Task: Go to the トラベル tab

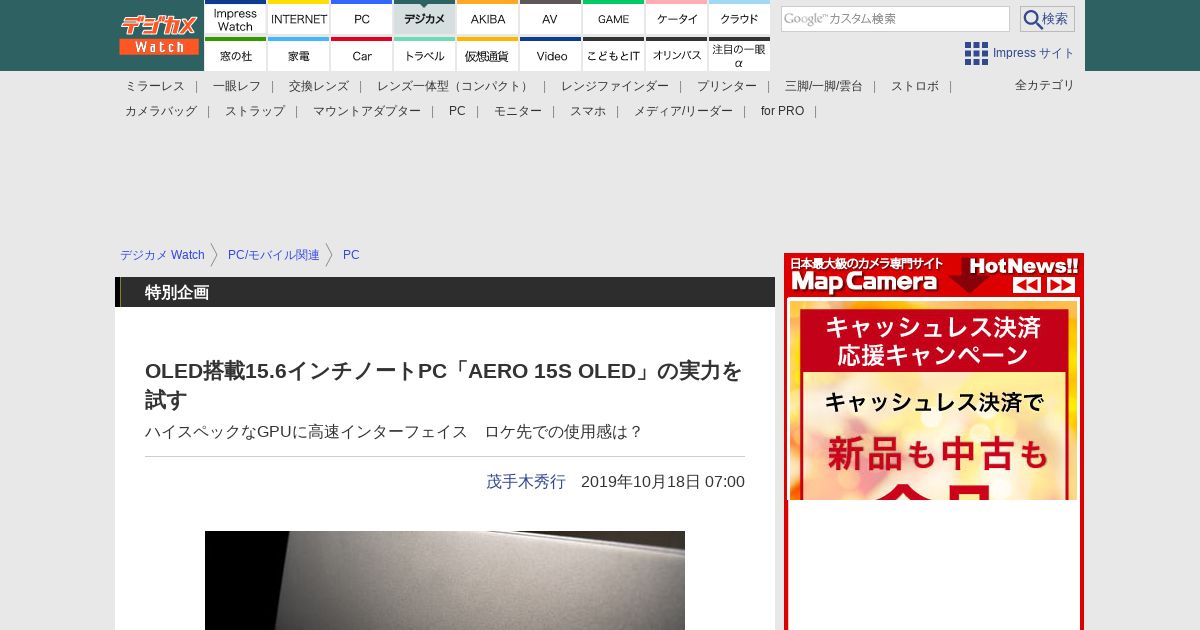Action: coord(425,55)
